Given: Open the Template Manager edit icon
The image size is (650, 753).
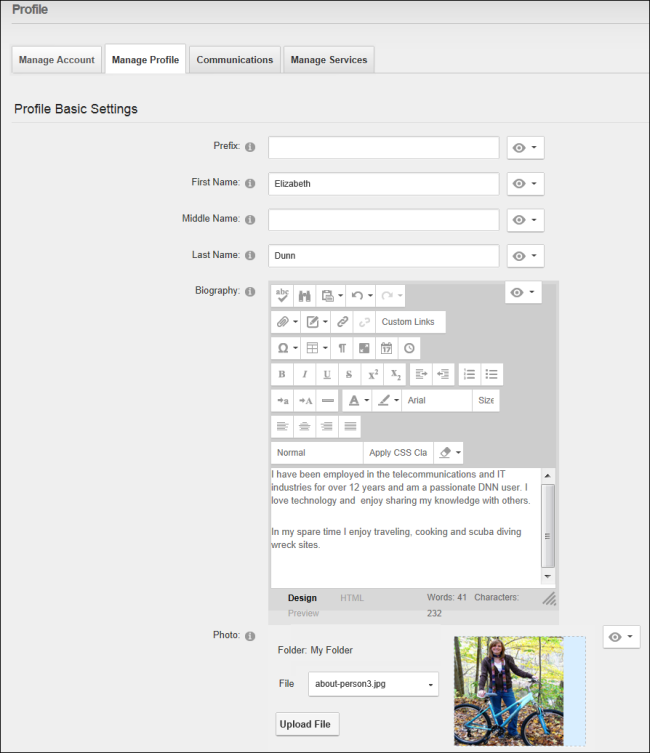Looking at the screenshot, I should tap(313, 322).
